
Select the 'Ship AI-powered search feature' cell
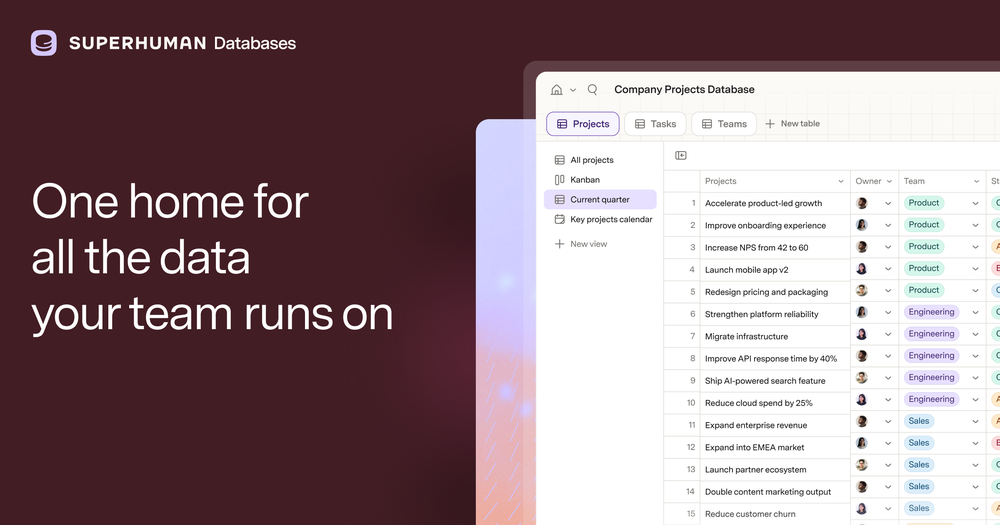coord(775,381)
